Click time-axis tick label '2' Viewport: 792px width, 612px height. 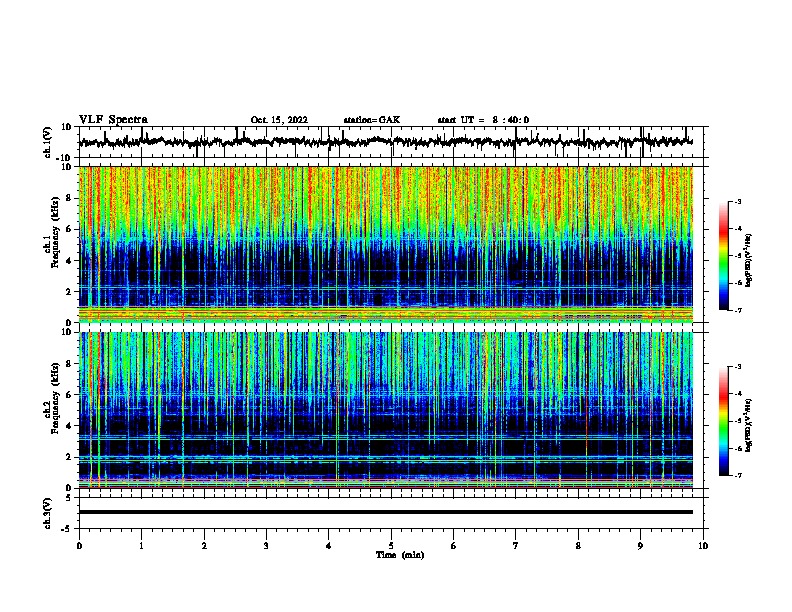(x=204, y=546)
